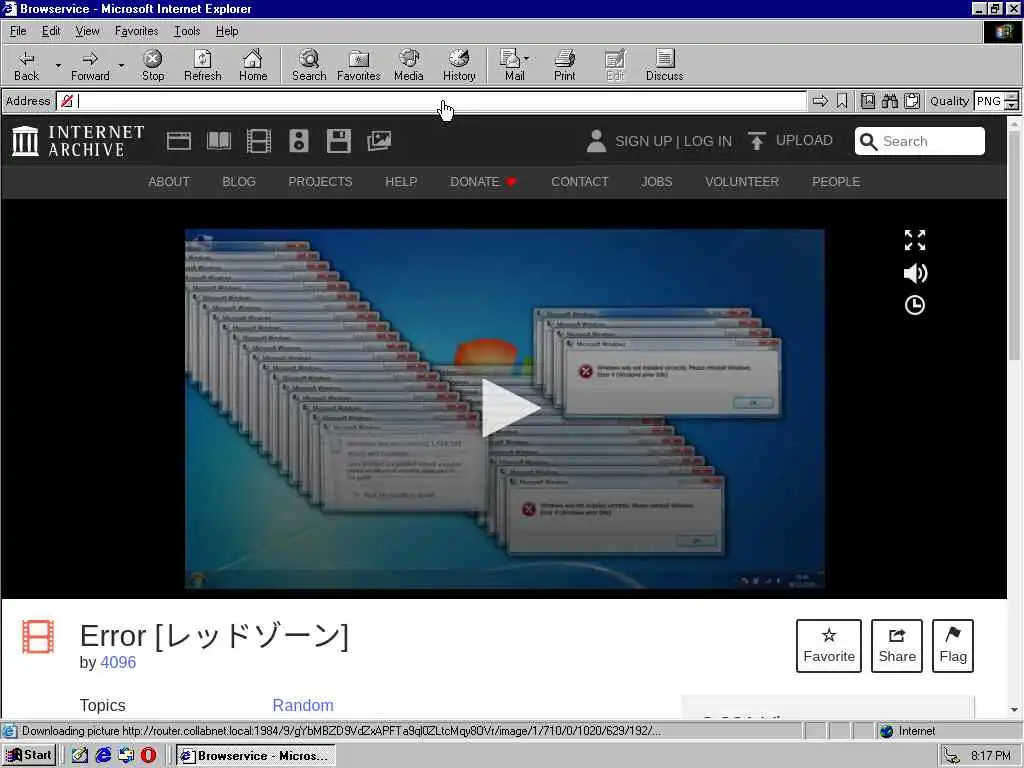The width and height of the screenshot is (1024, 768).
Task: Refresh the current page
Action: [x=202, y=65]
